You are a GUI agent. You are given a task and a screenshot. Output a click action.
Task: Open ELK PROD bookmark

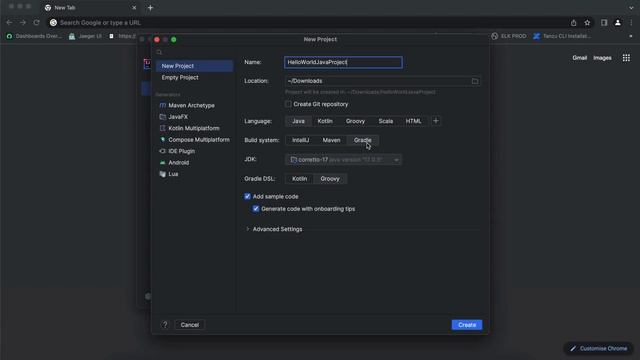(509, 36)
